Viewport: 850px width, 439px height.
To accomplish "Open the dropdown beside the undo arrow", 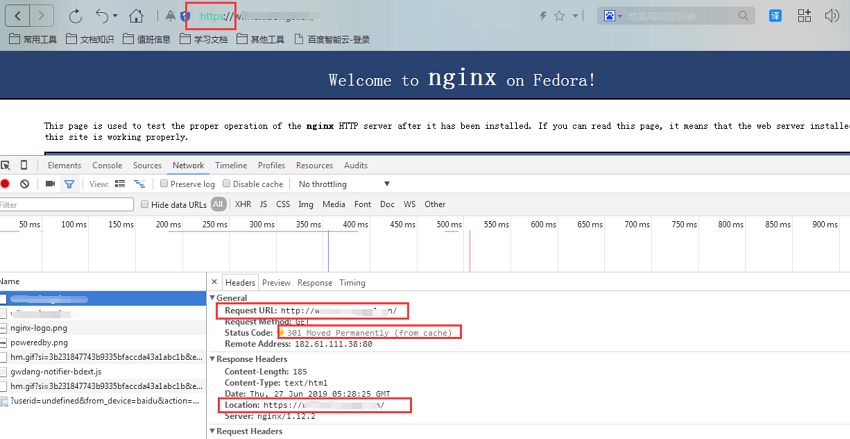I will pos(115,16).
